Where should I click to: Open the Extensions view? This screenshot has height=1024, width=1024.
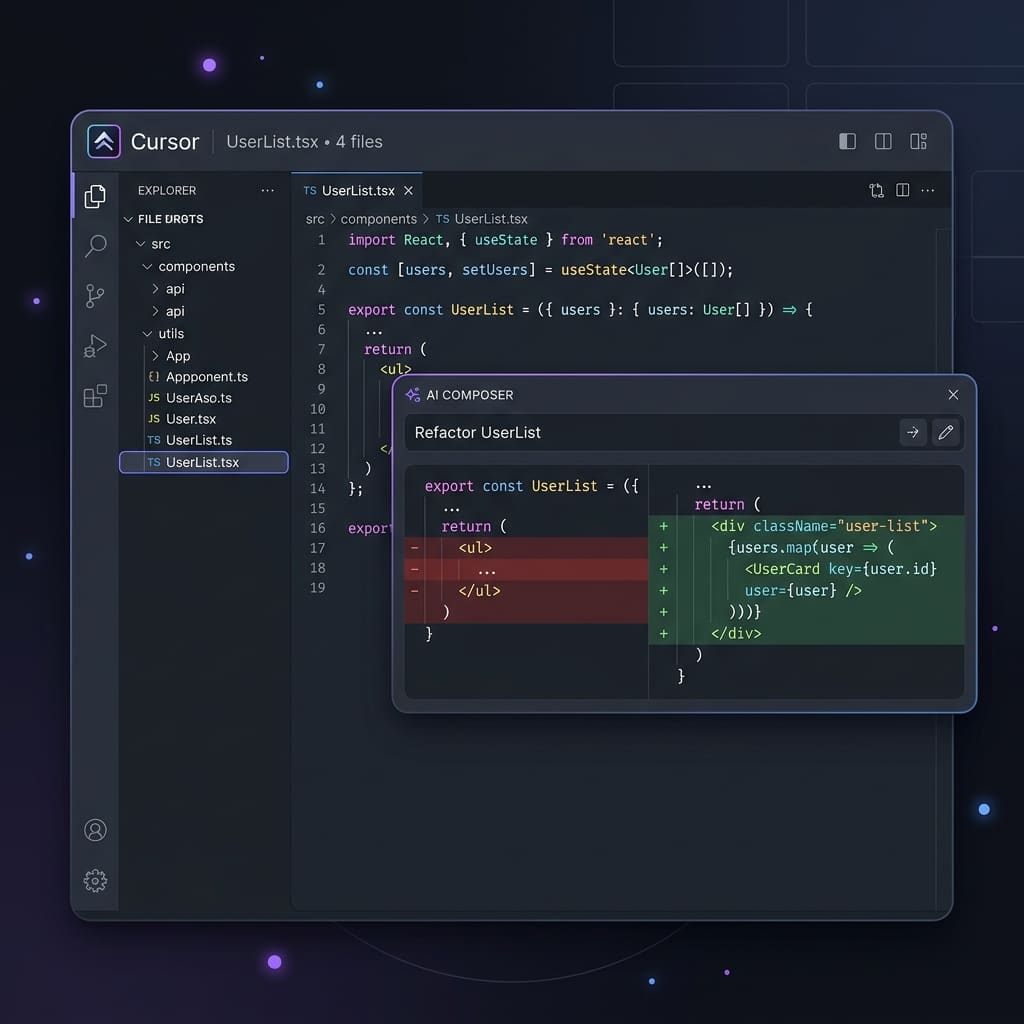tap(95, 396)
